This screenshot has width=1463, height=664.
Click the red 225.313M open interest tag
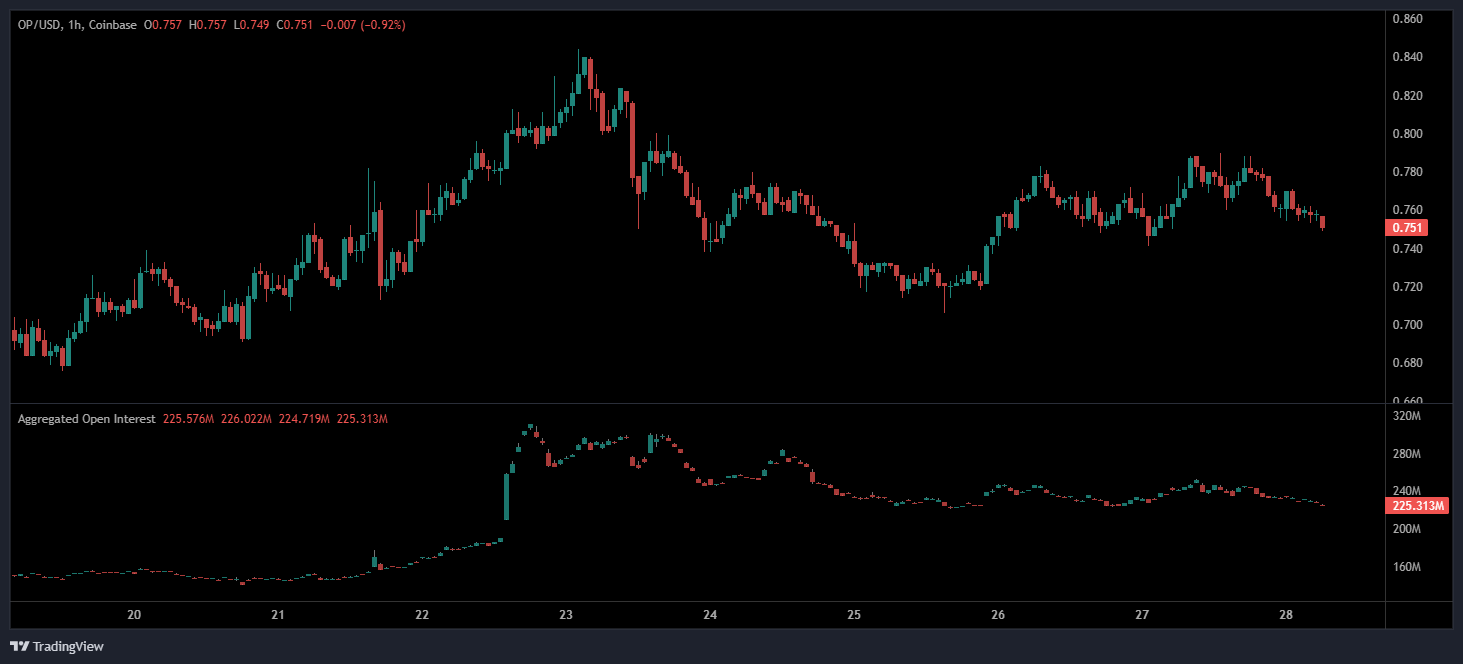pyautogui.click(x=1418, y=506)
